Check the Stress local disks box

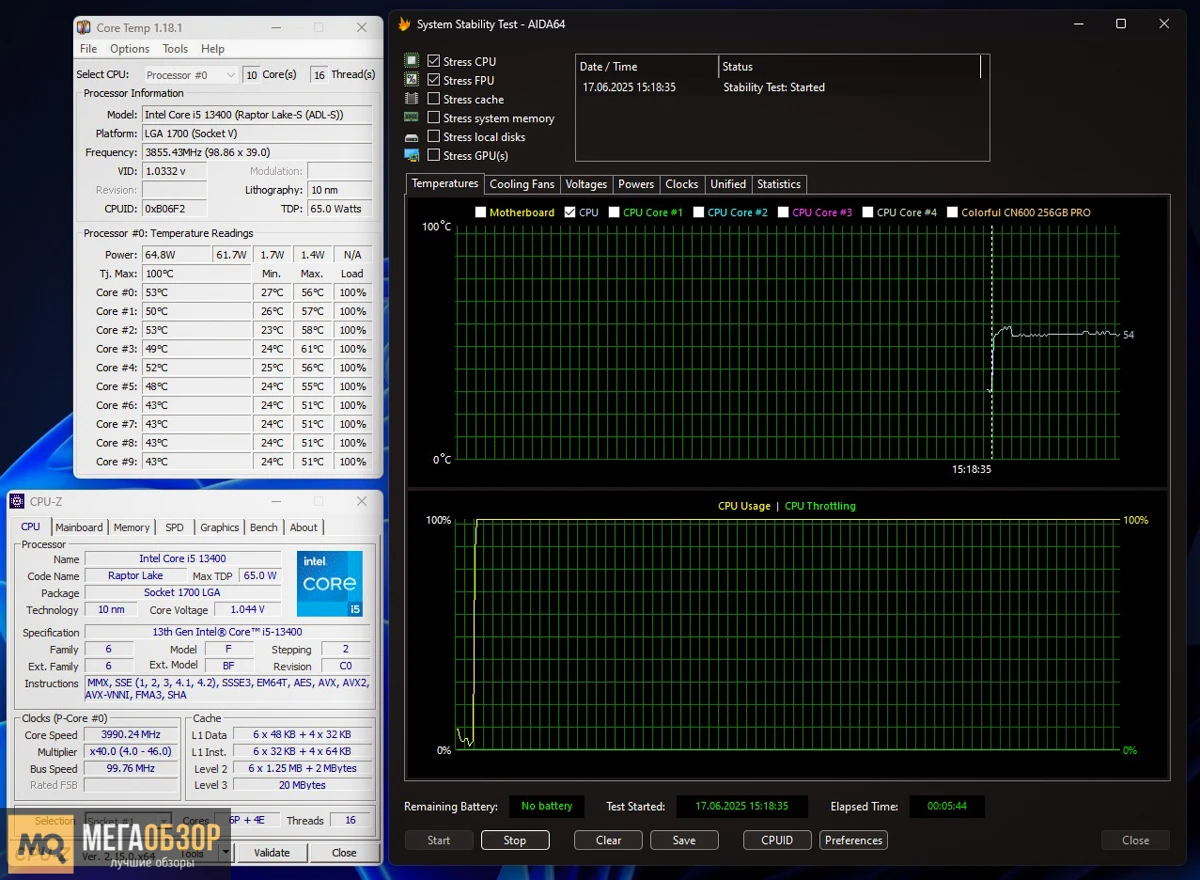pos(433,137)
